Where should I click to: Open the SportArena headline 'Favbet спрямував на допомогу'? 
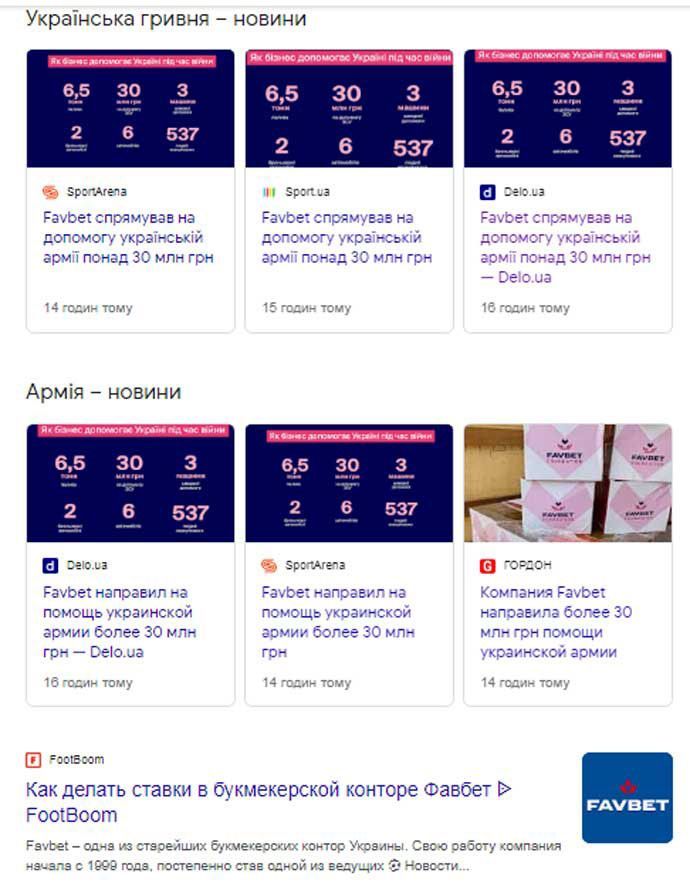128,238
